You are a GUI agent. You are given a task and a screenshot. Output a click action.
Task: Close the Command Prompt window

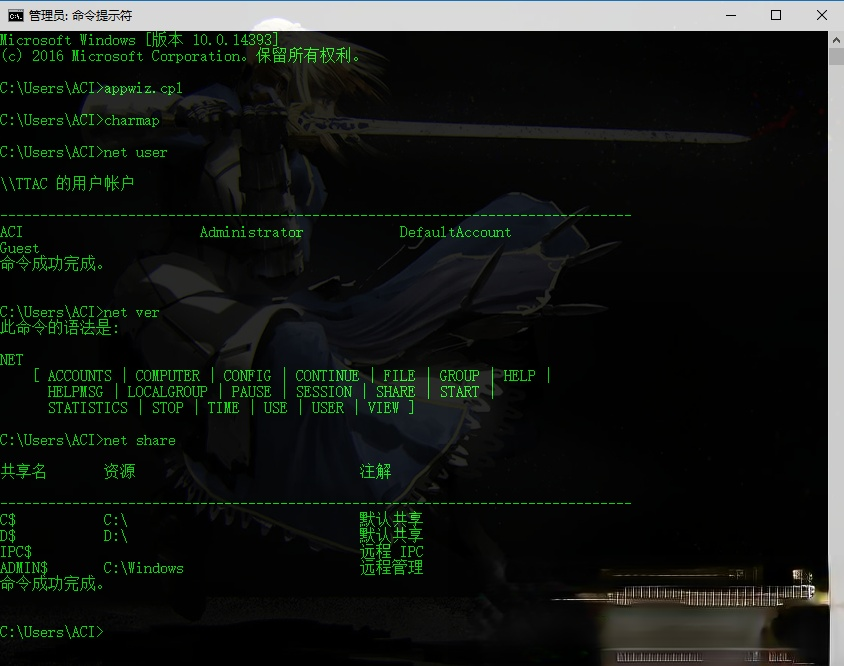(821, 15)
